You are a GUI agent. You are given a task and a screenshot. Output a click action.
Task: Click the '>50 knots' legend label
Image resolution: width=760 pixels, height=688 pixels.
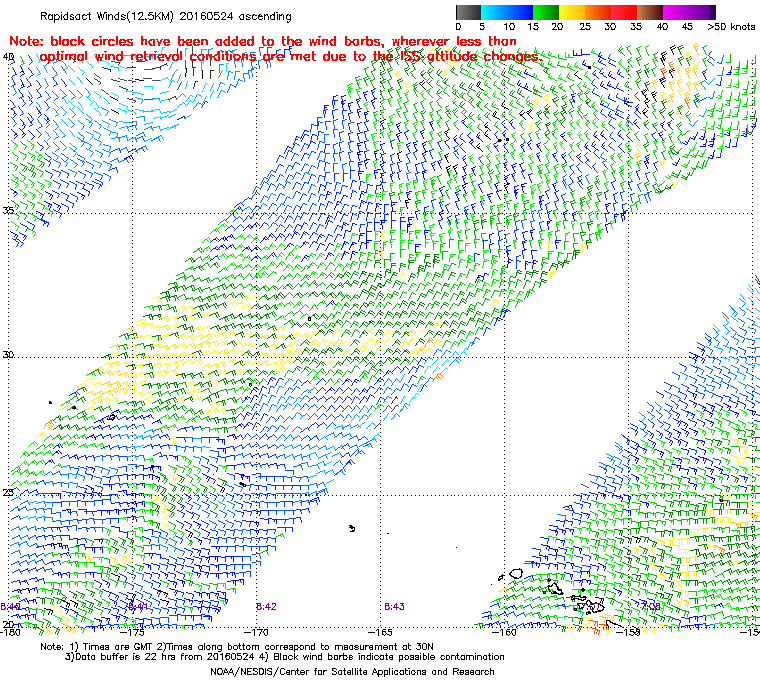[731, 27]
